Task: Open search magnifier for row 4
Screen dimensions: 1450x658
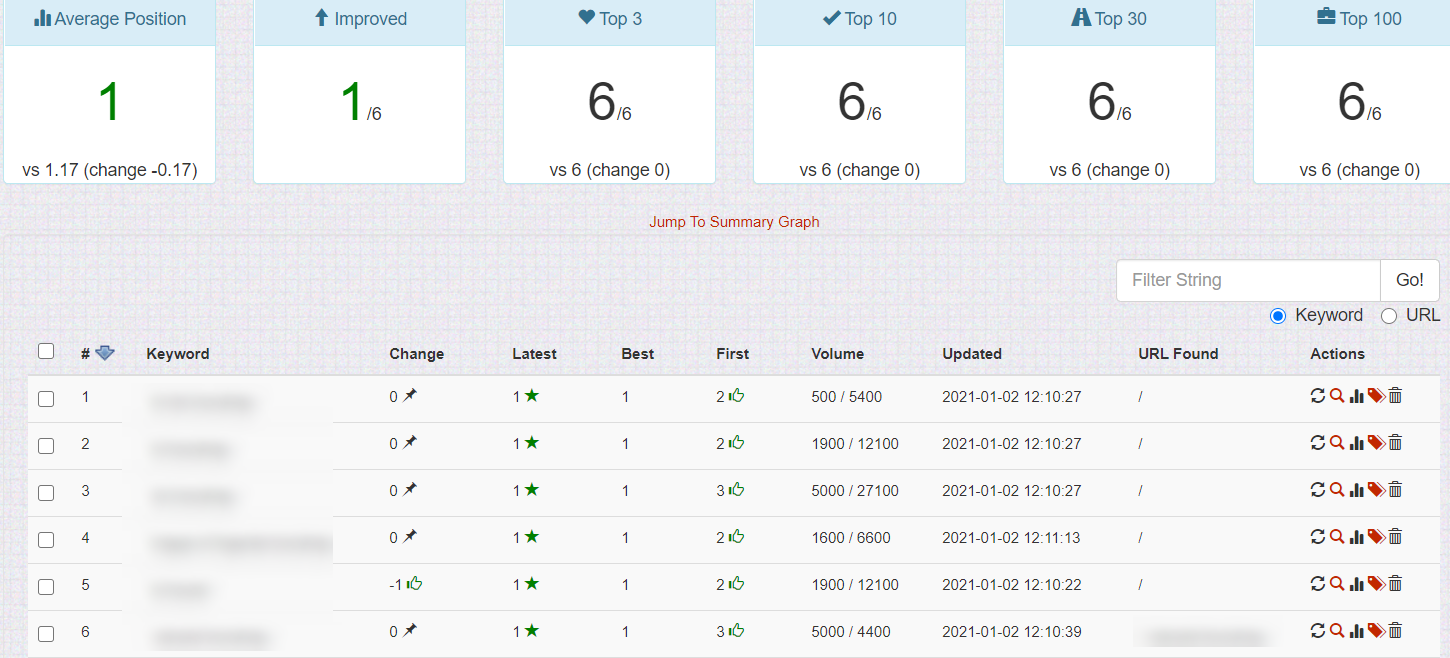Action: pyautogui.click(x=1337, y=537)
